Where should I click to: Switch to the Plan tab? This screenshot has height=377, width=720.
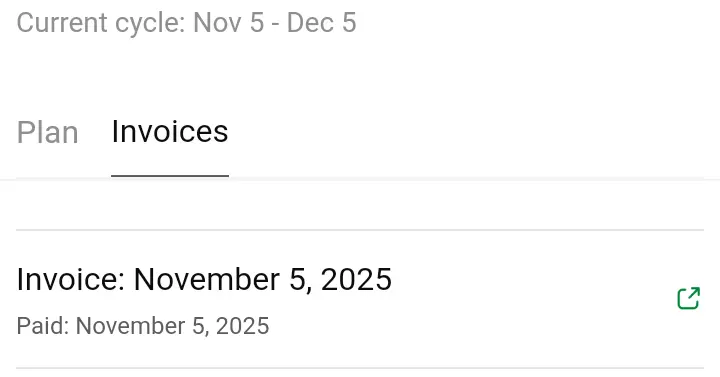click(47, 133)
